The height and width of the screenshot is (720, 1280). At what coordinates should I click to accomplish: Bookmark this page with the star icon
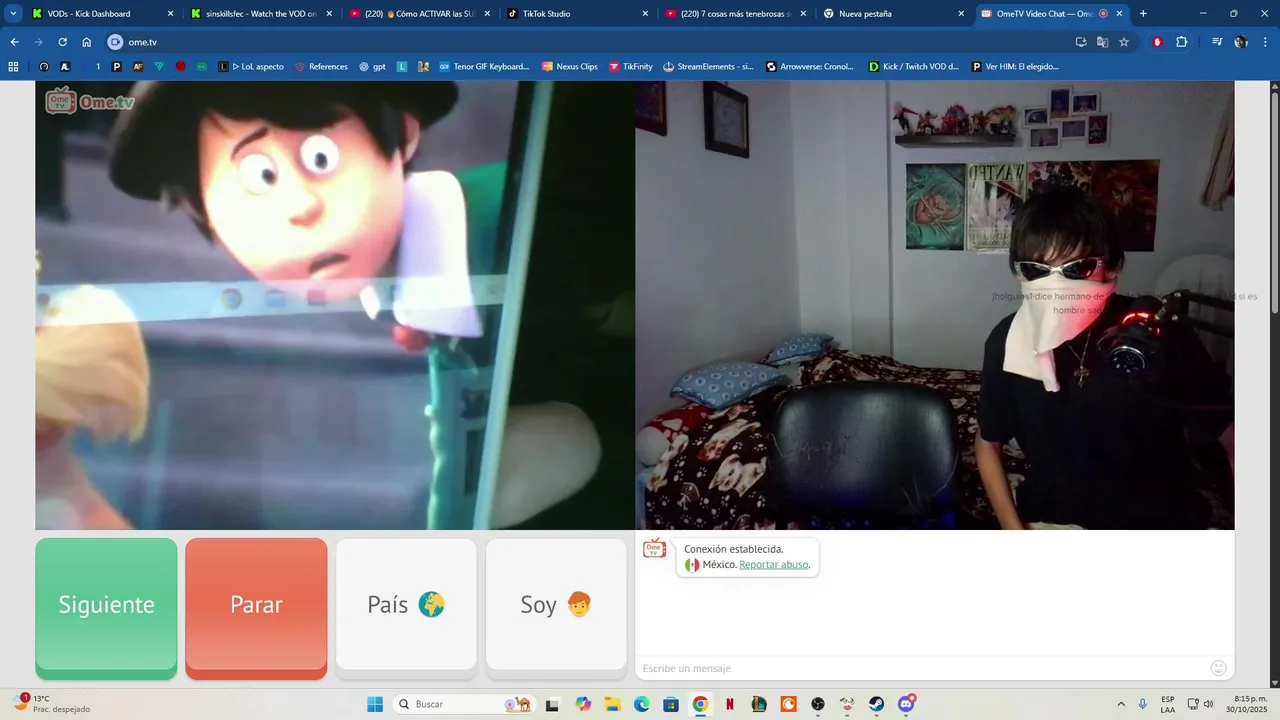click(x=1124, y=42)
